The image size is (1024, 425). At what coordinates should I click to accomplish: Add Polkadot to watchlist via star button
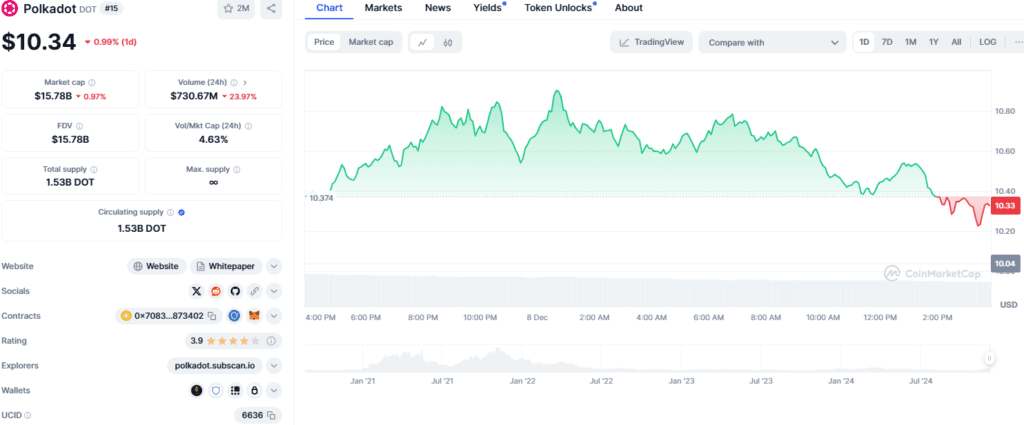(x=236, y=8)
